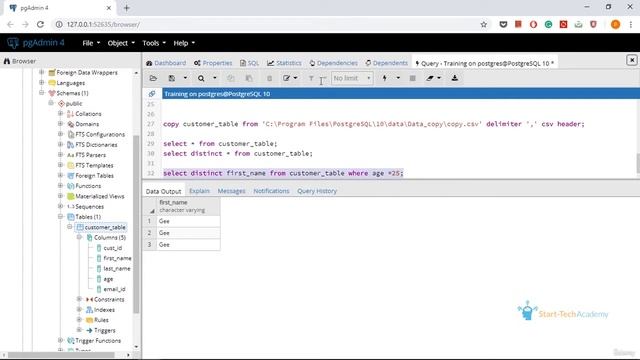640x360 pixels.
Task: Select the first_name column node
Action: coord(117,258)
